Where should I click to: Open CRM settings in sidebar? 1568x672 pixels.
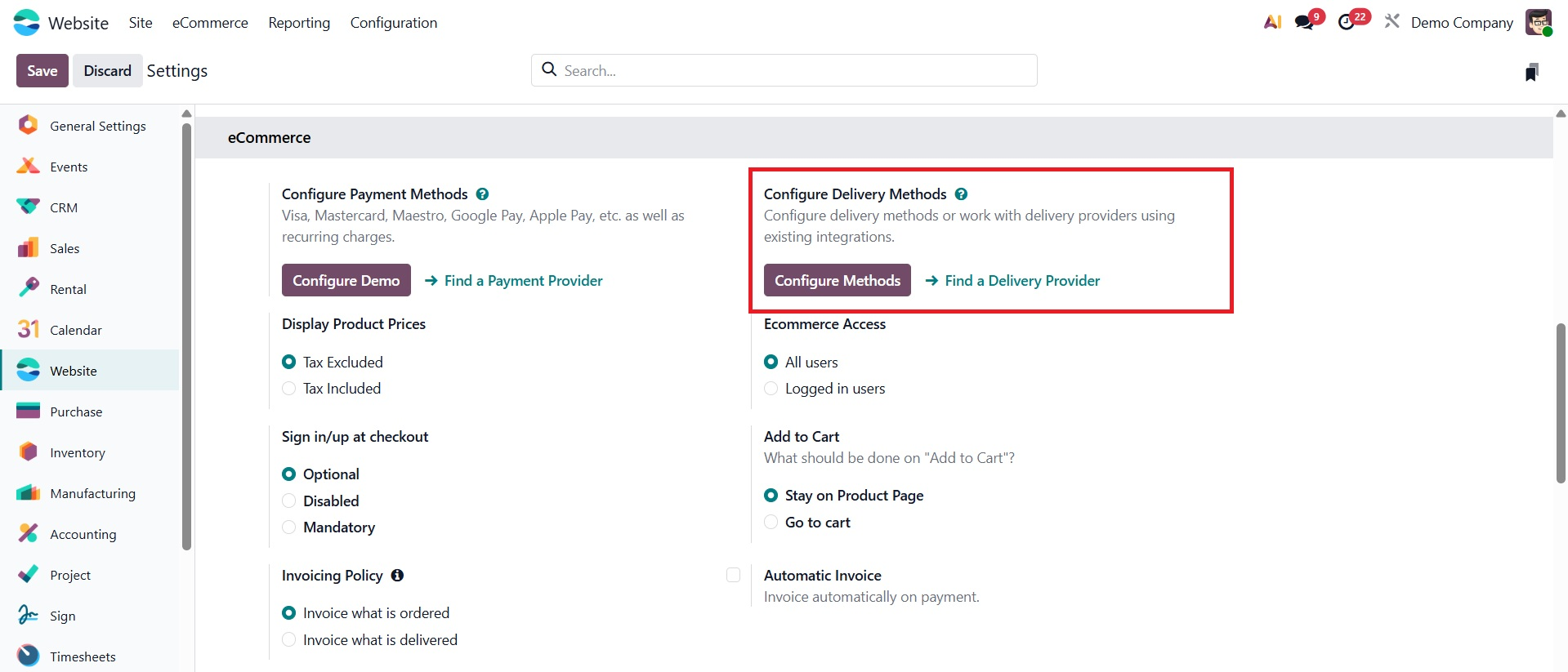click(64, 207)
